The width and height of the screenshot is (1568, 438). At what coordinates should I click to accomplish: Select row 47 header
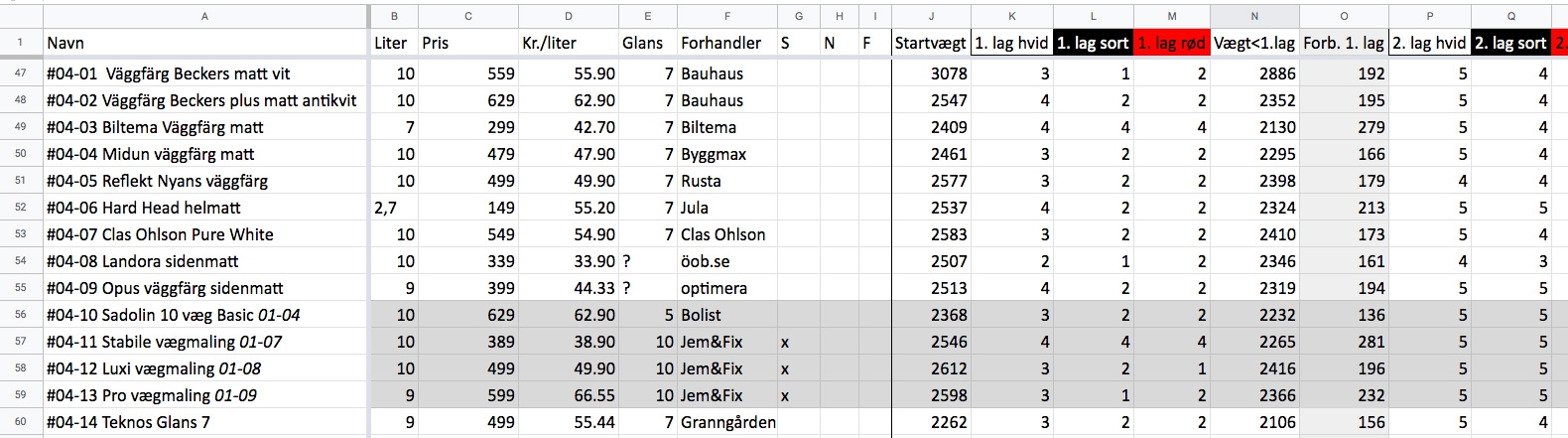[x=21, y=73]
